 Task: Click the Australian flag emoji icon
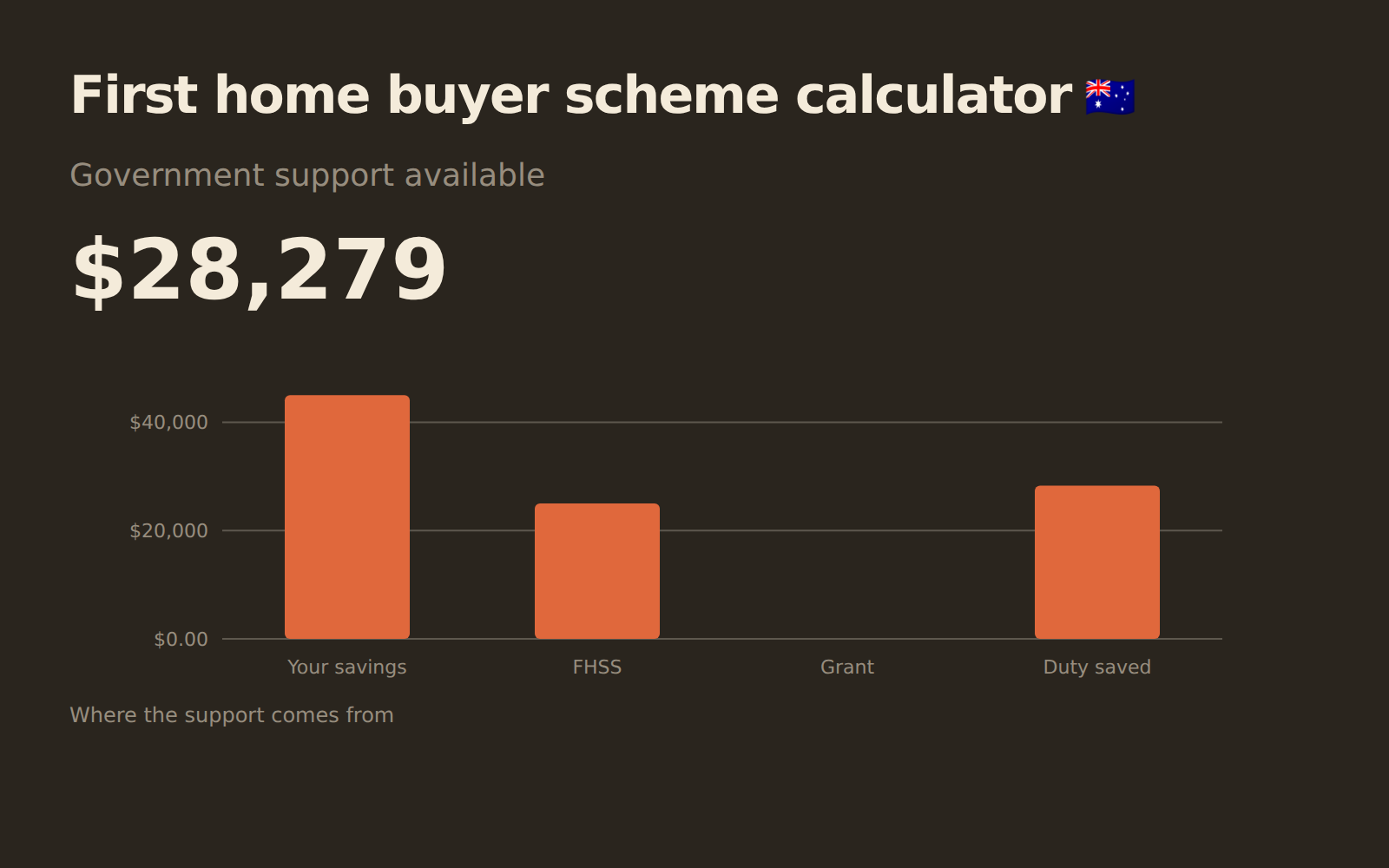tap(1109, 96)
